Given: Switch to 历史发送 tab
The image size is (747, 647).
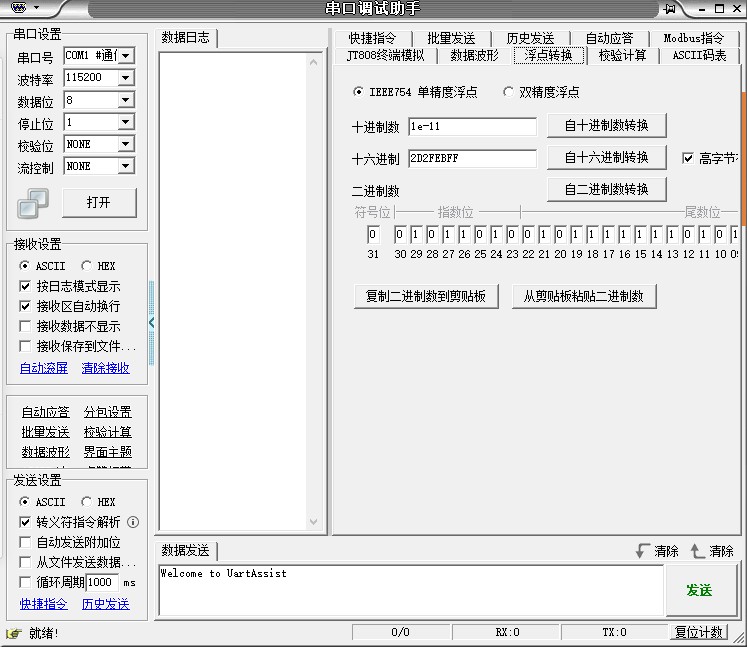Looking at the screenshot, I should (x=530, y=38).
